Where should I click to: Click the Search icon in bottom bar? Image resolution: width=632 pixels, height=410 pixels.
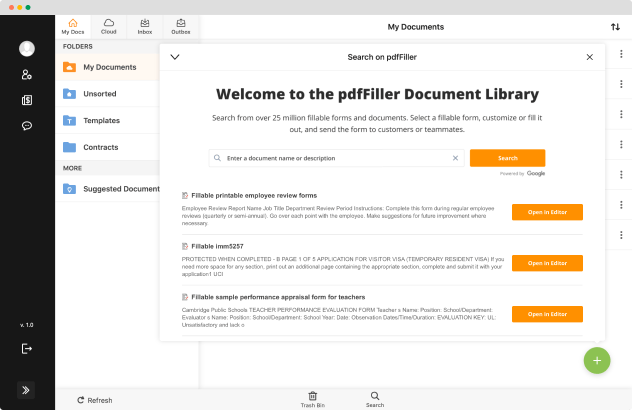click(375, 399)
